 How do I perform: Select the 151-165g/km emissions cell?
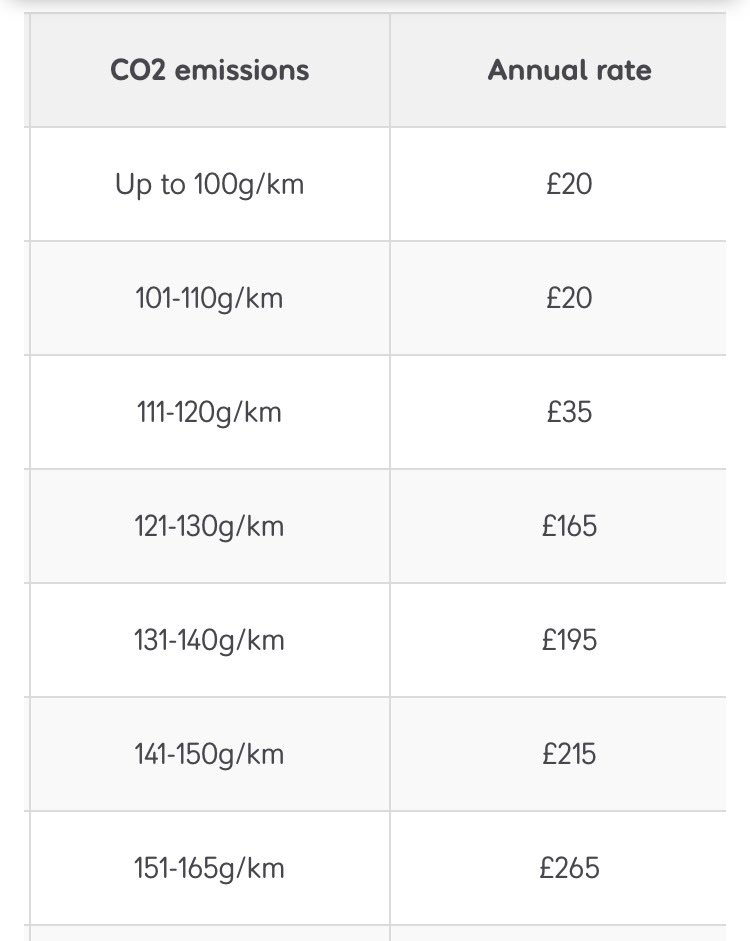click(x=209, y=868)
